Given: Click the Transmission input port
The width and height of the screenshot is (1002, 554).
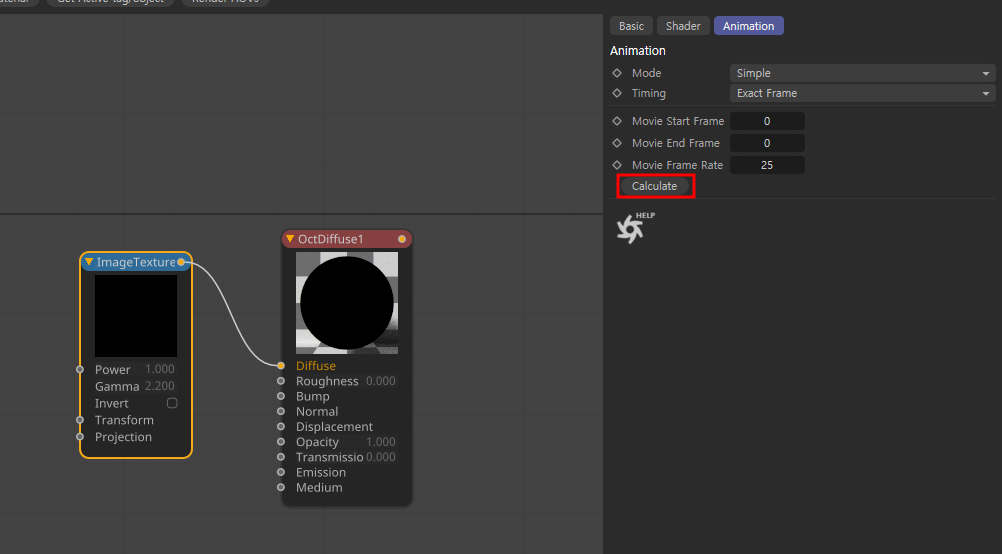Looking at the screenshot, I should 281,457.
